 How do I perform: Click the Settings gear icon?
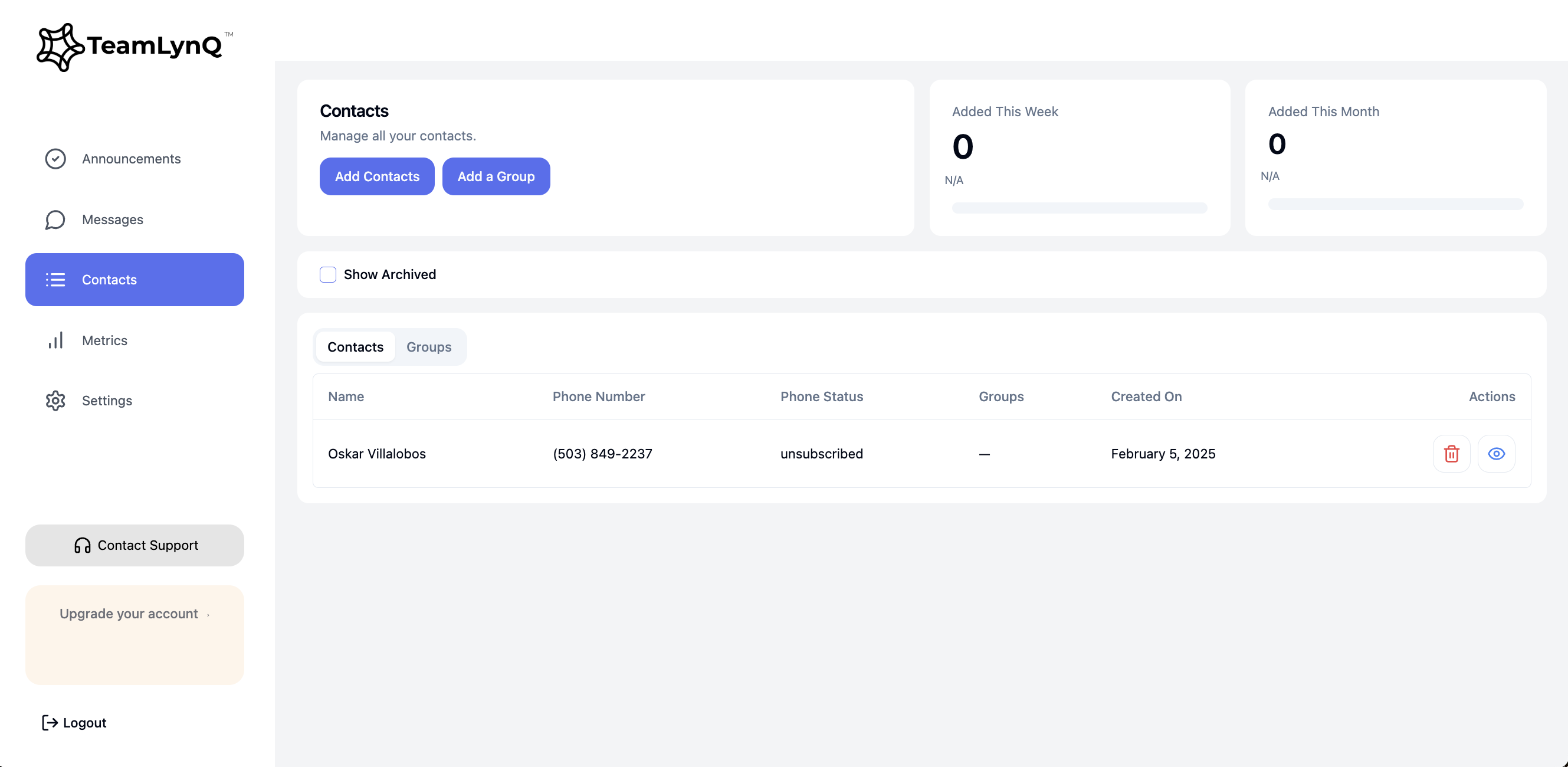tap(55, 401)
